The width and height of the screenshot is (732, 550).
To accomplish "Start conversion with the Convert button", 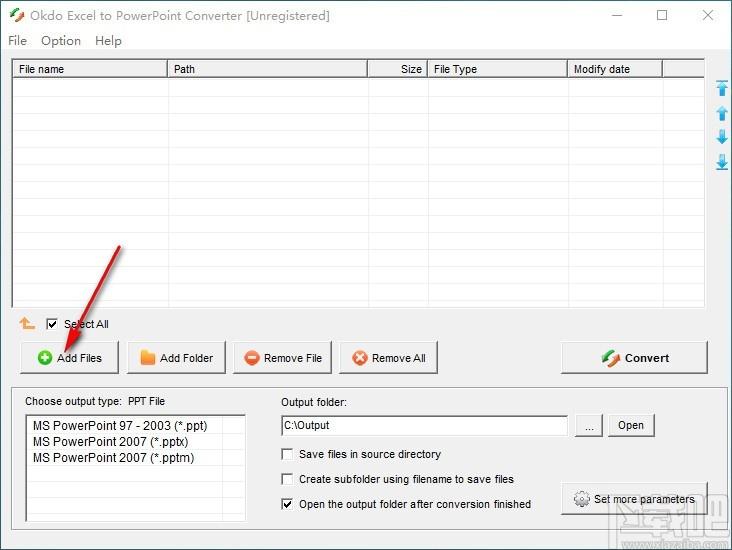I will pos(634,358).
